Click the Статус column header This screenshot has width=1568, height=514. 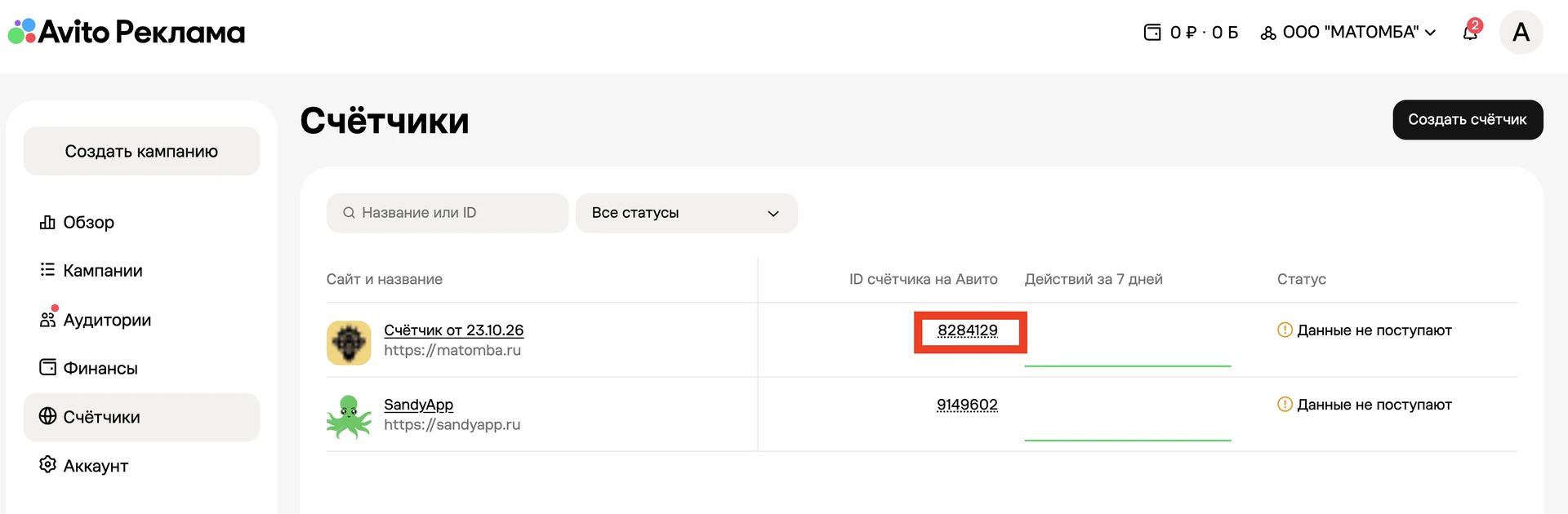pos(1302,279)
